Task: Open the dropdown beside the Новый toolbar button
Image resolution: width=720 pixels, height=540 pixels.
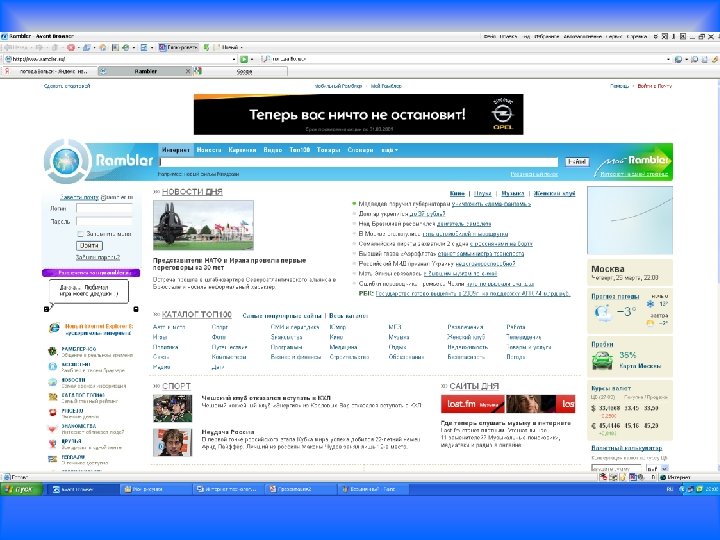Action: click(x=242, y=47)
